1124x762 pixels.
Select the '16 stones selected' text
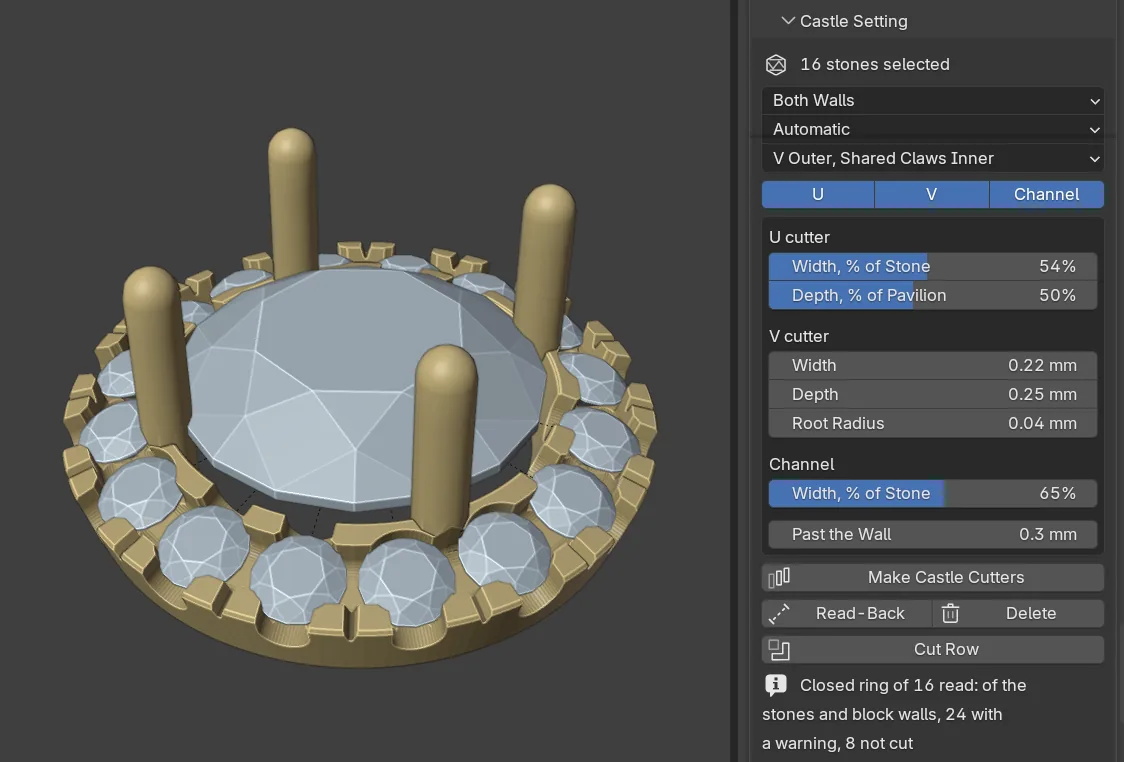[875, 65]
